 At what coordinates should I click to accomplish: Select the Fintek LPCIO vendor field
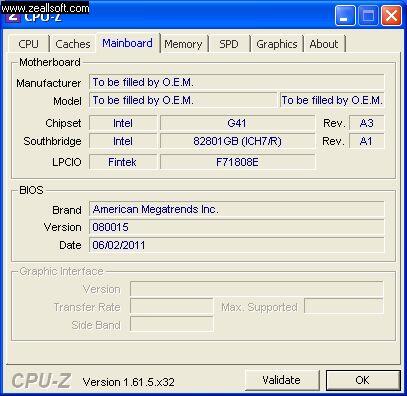pos(123,162)
